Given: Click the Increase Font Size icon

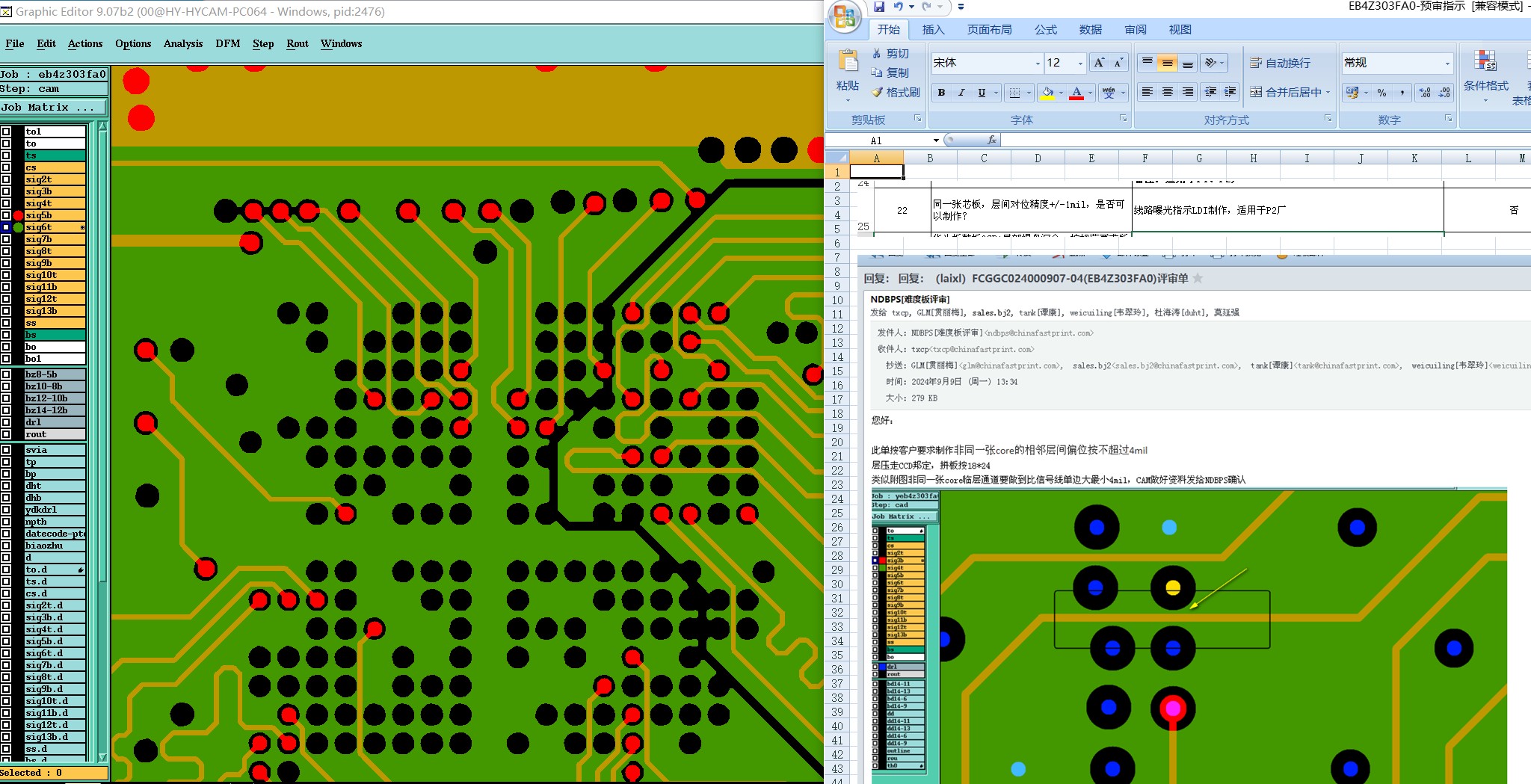Looking at the screenshot, I should tap(1099, 63).
